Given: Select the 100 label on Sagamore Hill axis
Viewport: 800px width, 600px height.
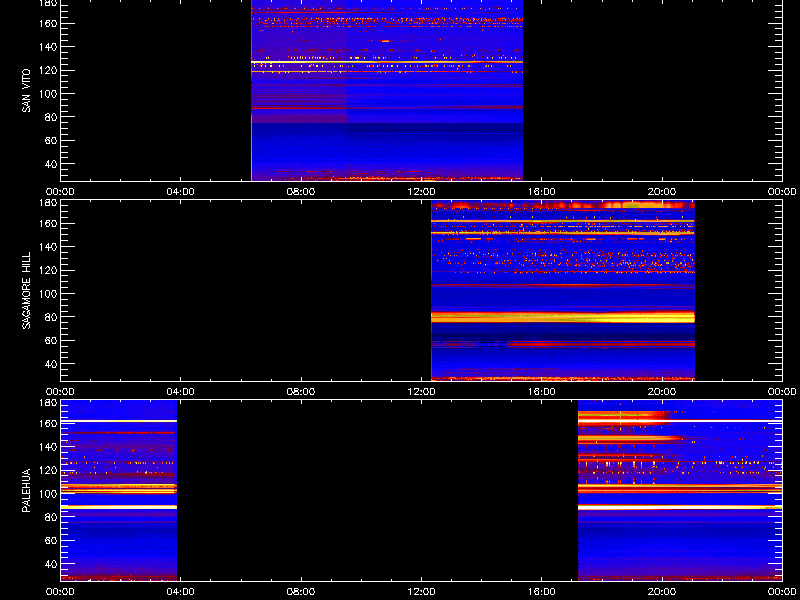Looking at the screenshot, I should 49,294.
